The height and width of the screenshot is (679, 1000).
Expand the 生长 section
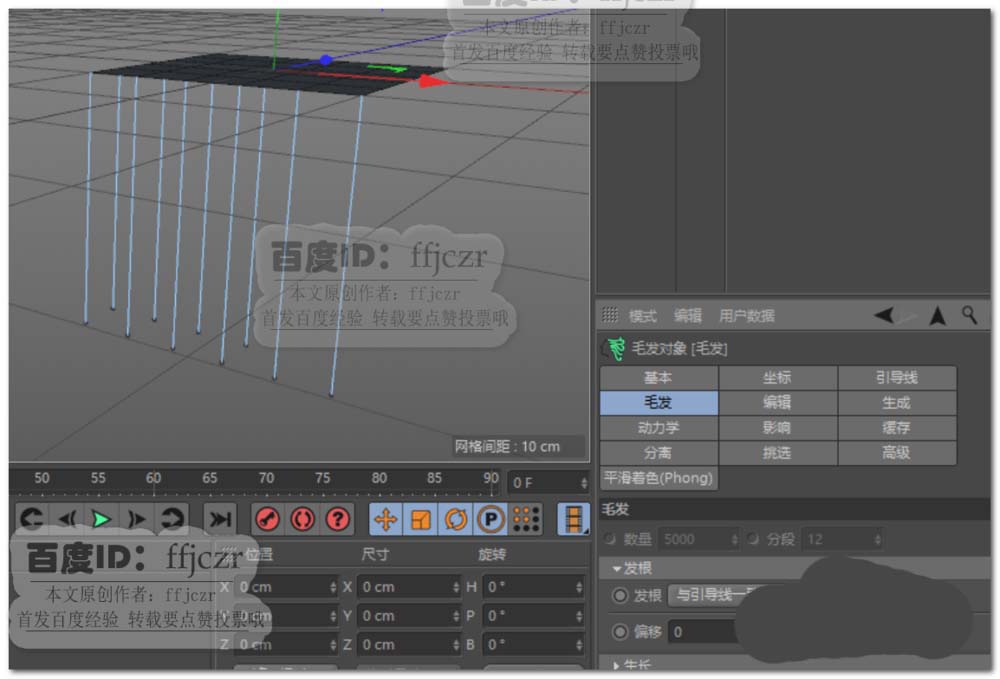616,665
